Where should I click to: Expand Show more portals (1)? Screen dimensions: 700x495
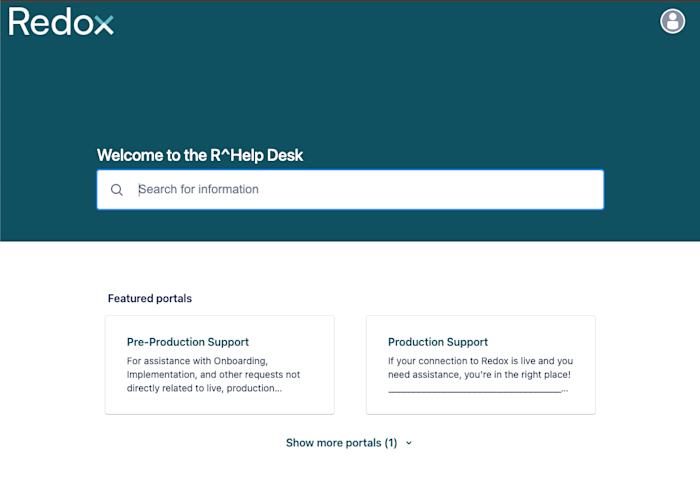coord(349,443)
